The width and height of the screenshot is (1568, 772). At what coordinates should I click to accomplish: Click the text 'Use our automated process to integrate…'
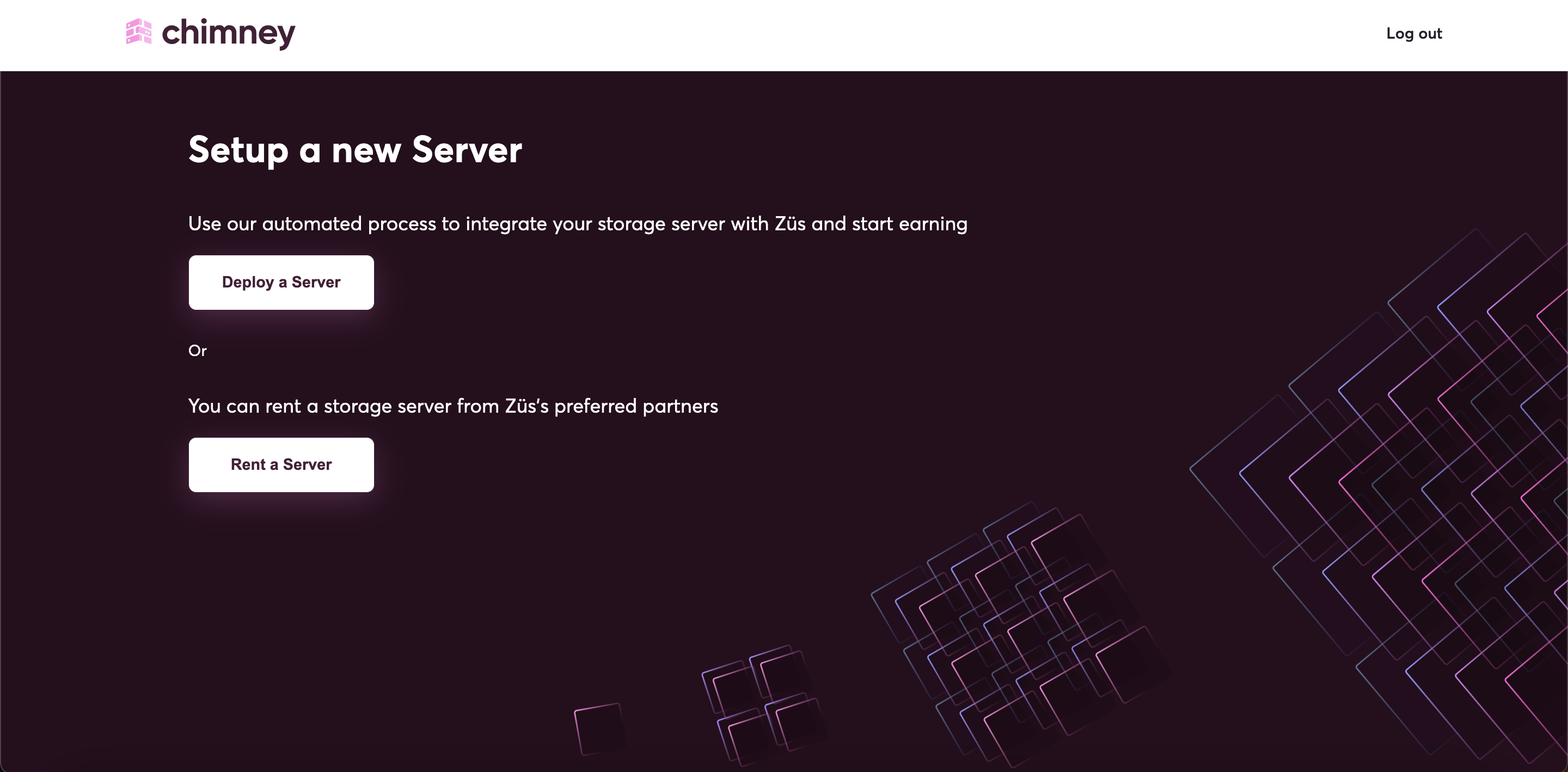pos(578,224)
